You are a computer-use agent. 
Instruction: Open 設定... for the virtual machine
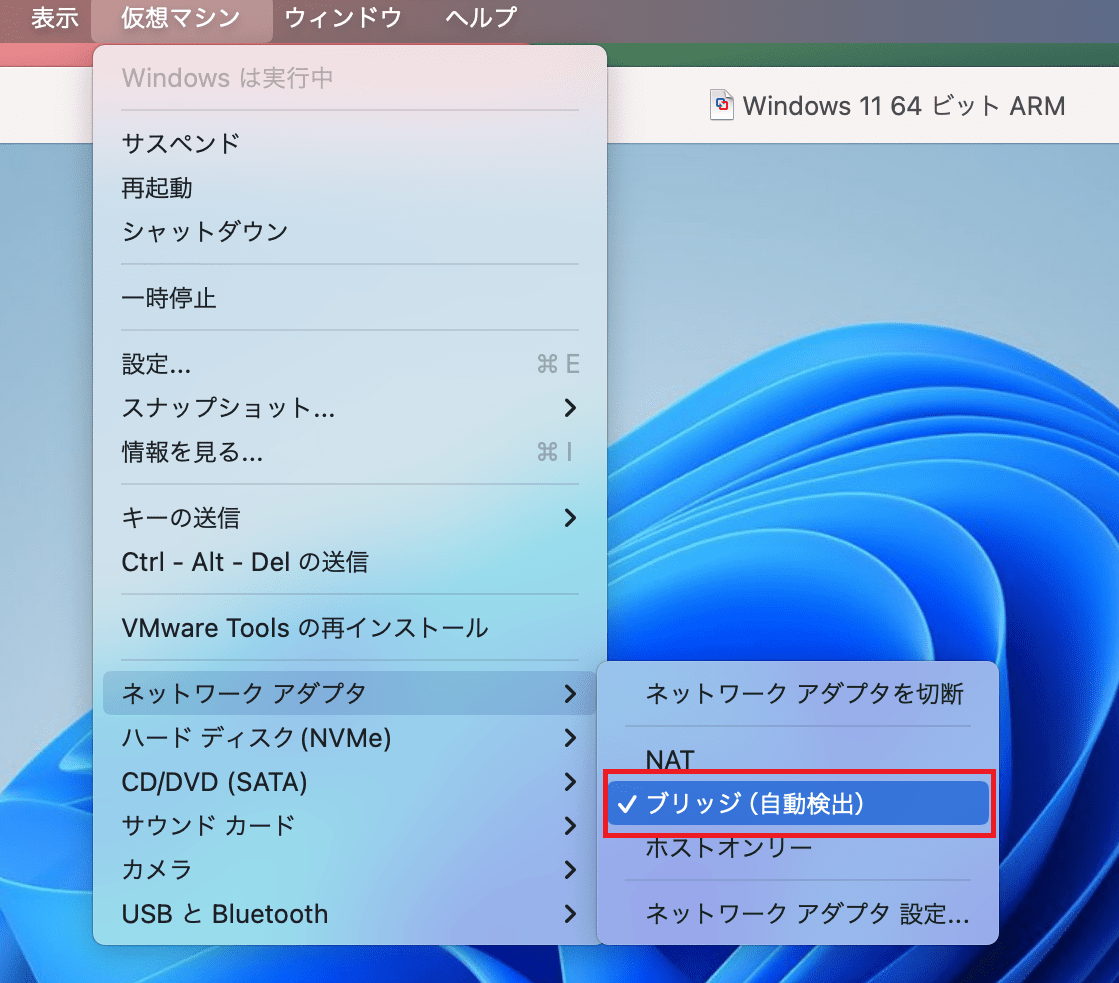(350, 364)
